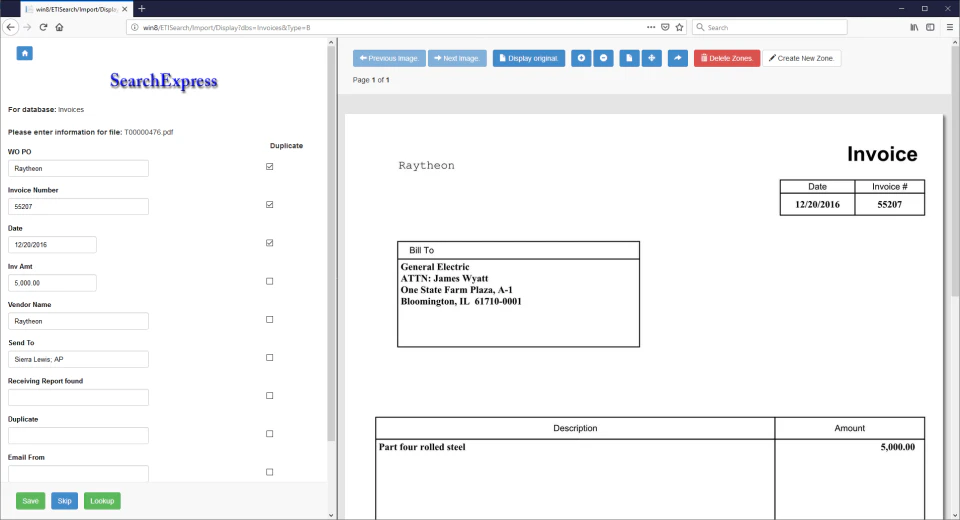Image resolution: width=960 pixels, height=520 pixels.
Task: Click the green Lookup button
Action: pyautogui.click(x=102, y=501)
